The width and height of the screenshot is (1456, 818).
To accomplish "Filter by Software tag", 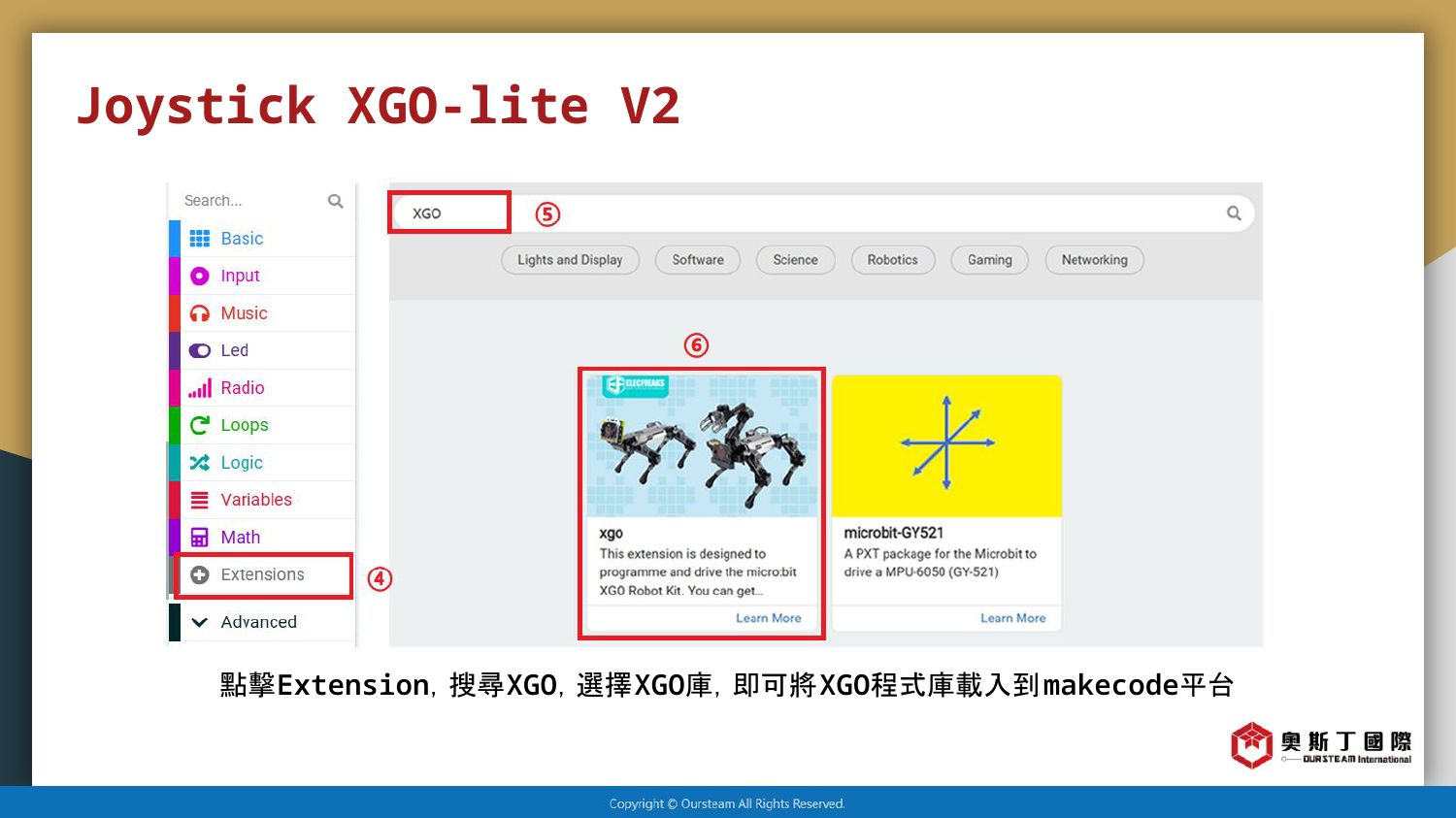I will [x=698, y=260].
